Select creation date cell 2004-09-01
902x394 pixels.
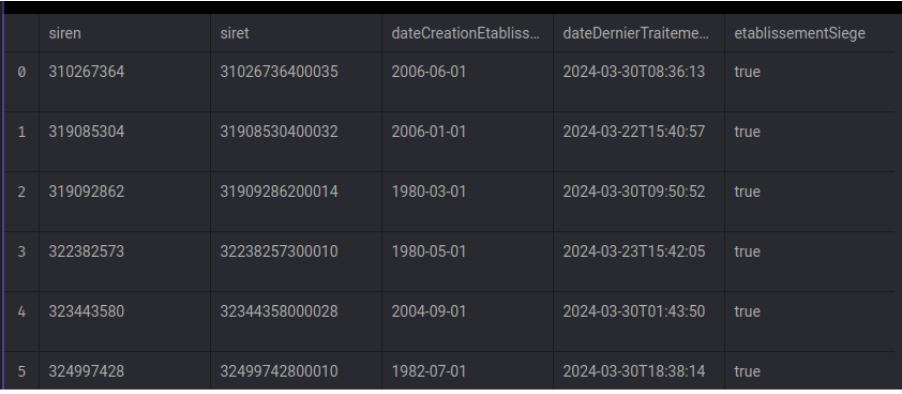[429, 311]
